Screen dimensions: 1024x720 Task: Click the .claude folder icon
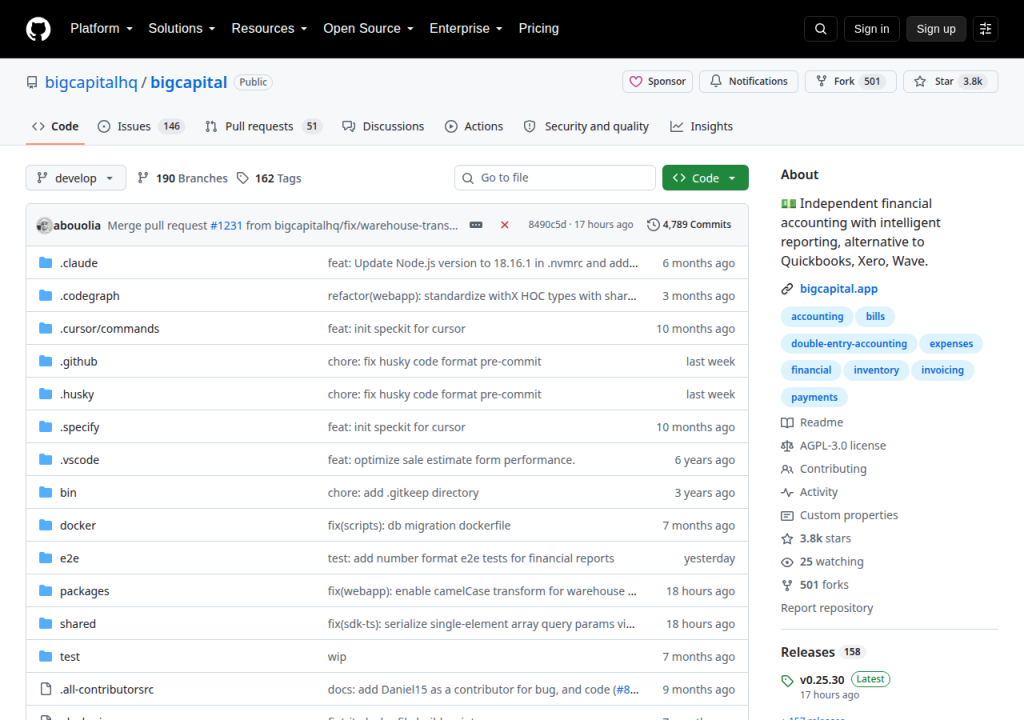click(x=45, y=263)
